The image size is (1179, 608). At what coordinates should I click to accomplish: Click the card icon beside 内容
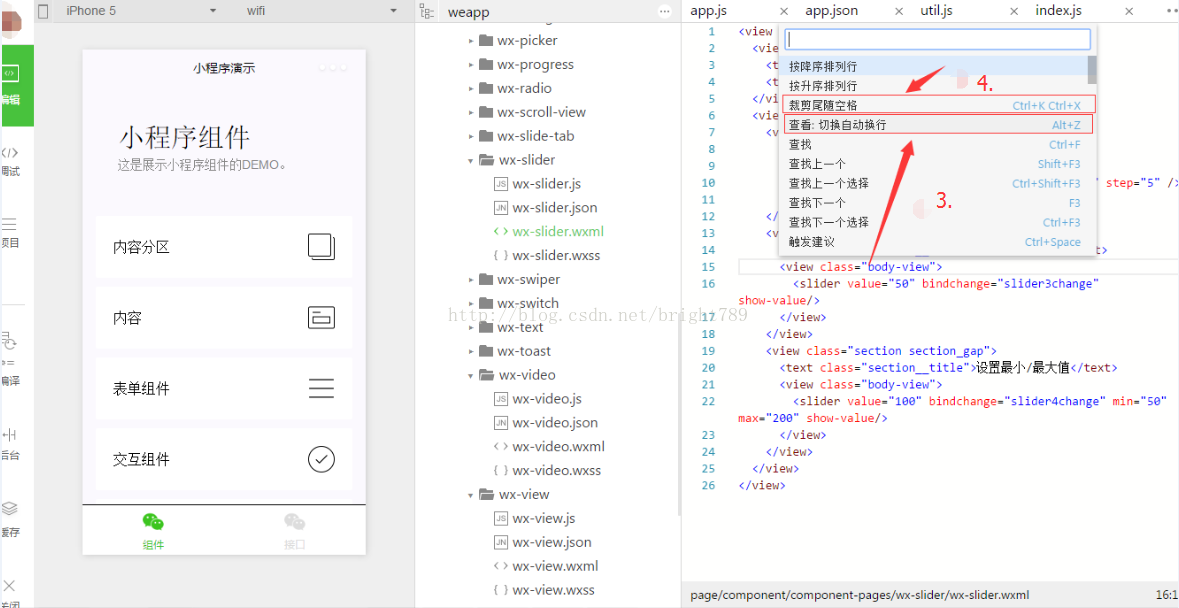321,318
